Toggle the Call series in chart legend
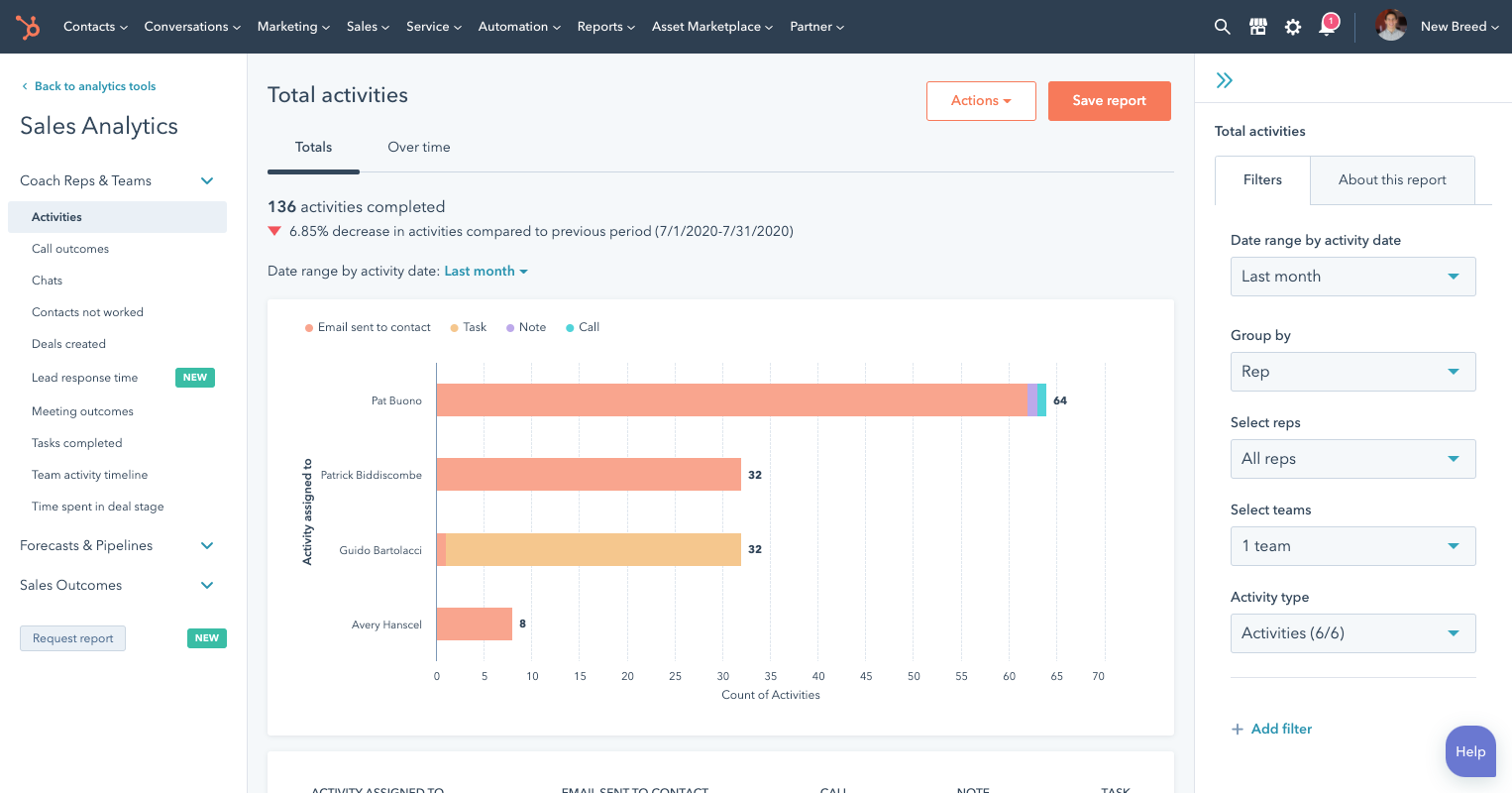Viewport: 1512px width, 793px height. pyautogui.click(x=583, y=327)
